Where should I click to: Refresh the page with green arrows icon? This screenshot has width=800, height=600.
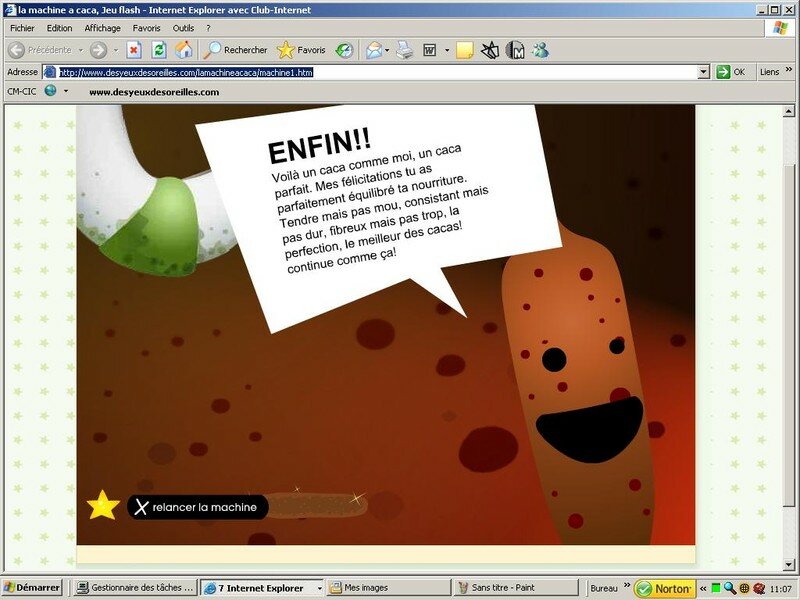click(159, 50)
